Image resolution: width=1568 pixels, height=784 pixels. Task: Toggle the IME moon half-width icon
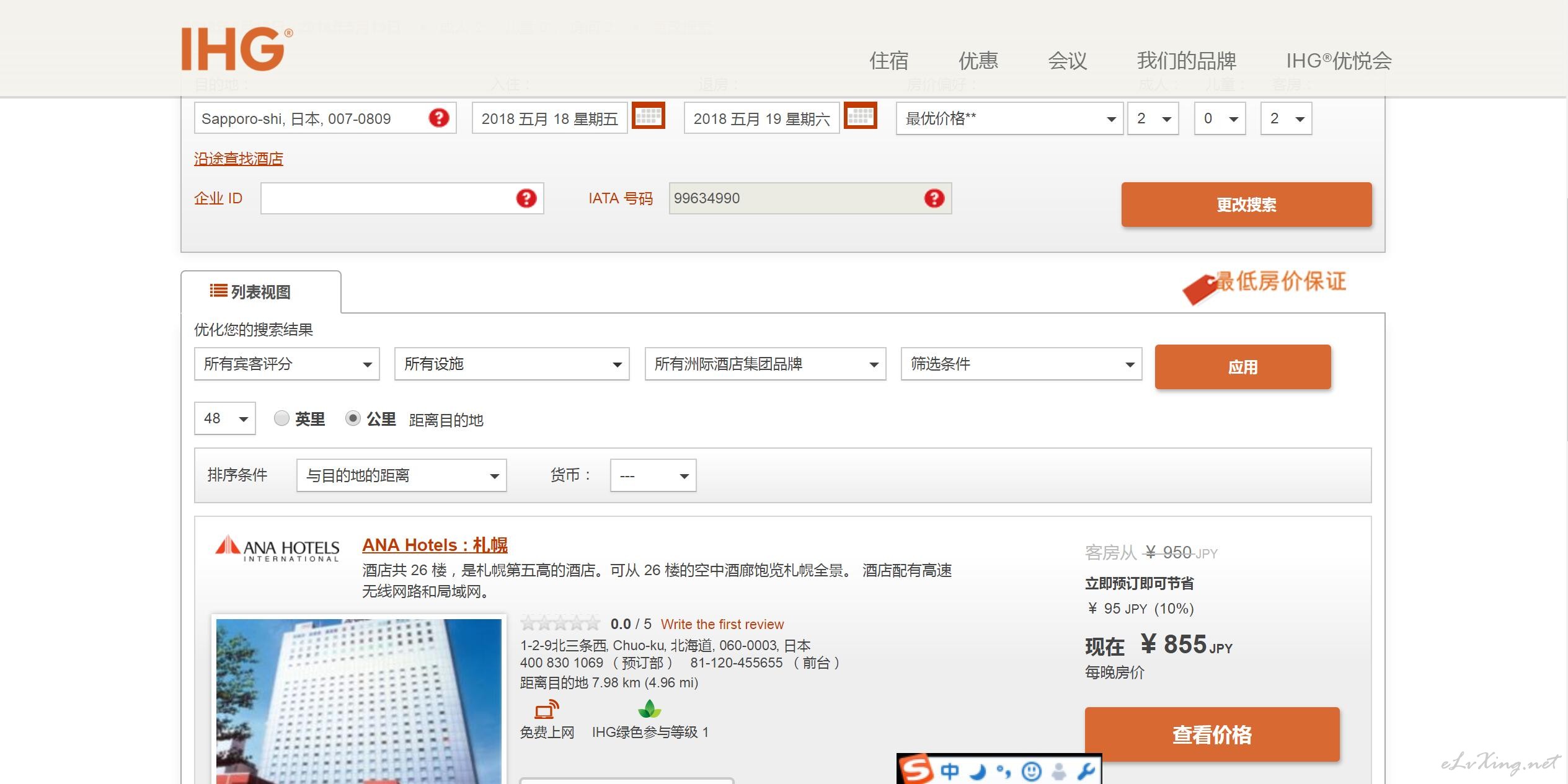click(978, 772)
